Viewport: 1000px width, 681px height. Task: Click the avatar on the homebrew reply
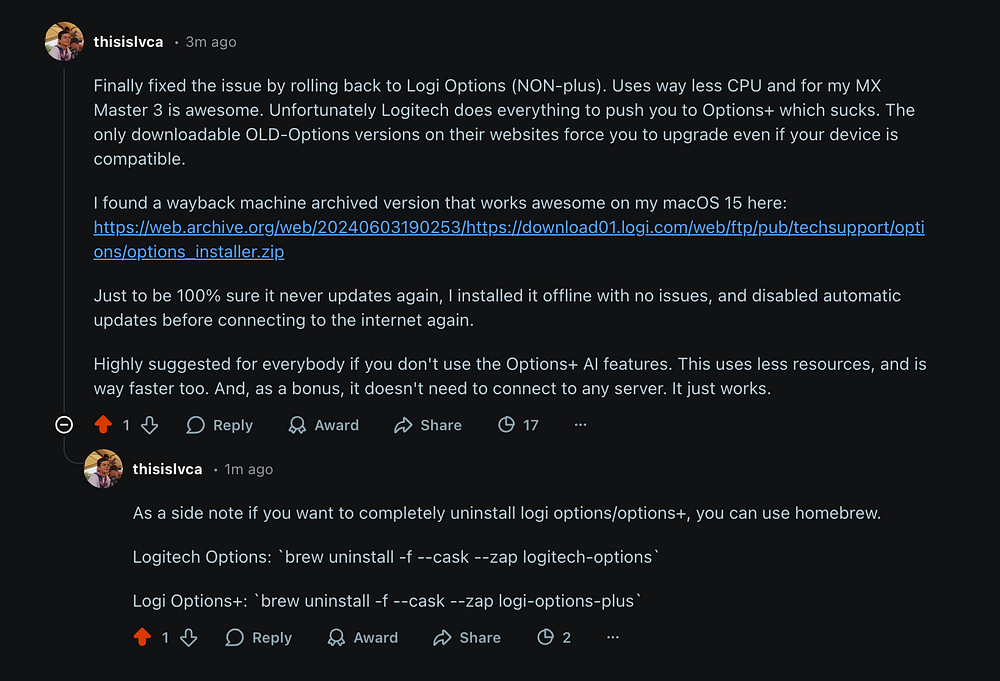[103, 469]
